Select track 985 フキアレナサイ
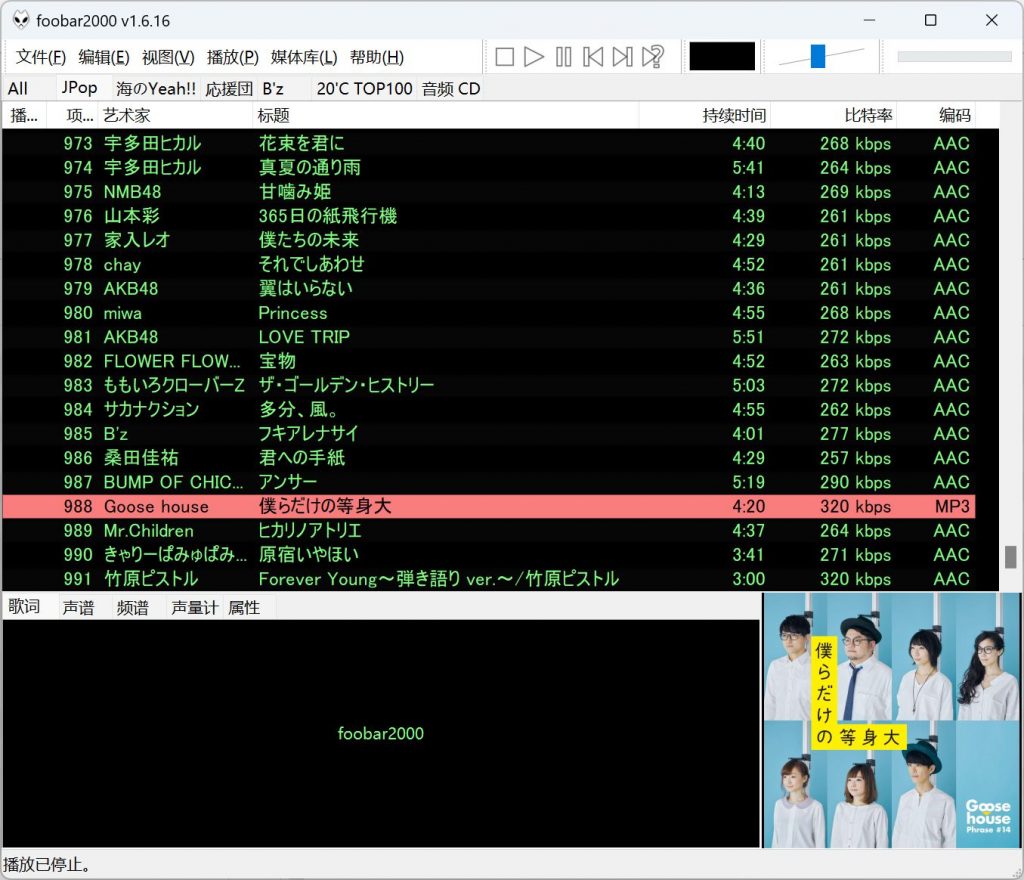The image size is (1024, 880). pyautogui.click(x=488, y=433)
